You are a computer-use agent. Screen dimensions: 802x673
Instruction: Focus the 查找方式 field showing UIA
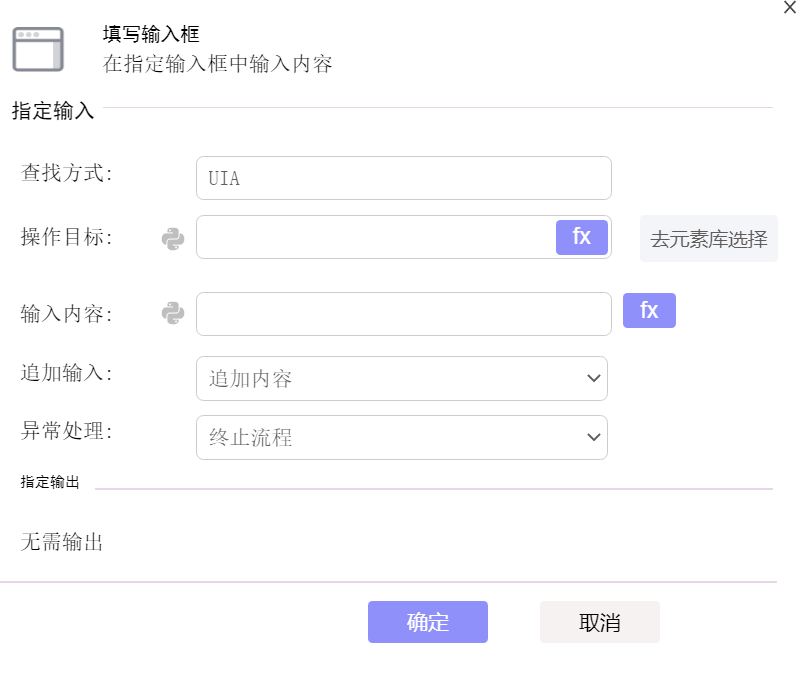coord(404,178)
